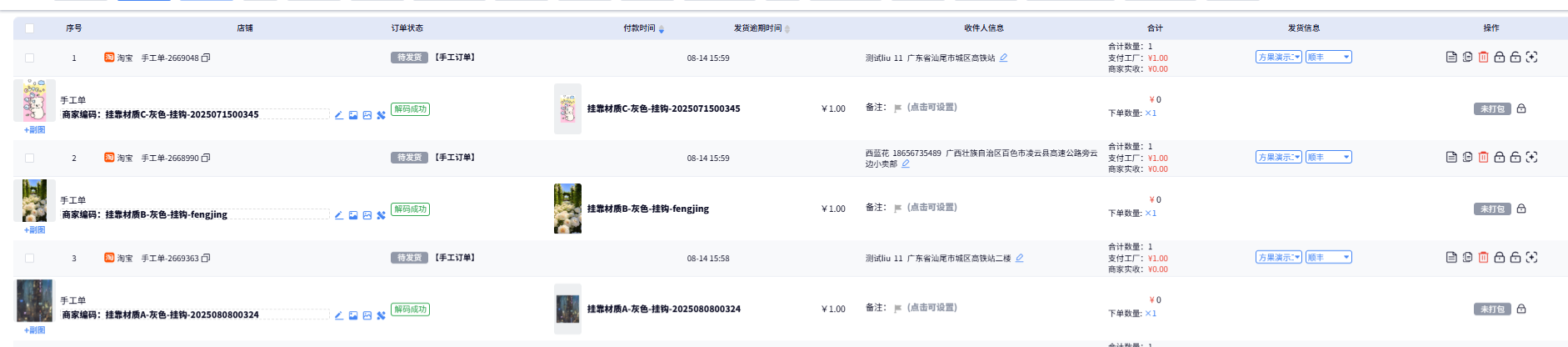
Task: Open the document icon for order 3
Action: [1451, 258]
